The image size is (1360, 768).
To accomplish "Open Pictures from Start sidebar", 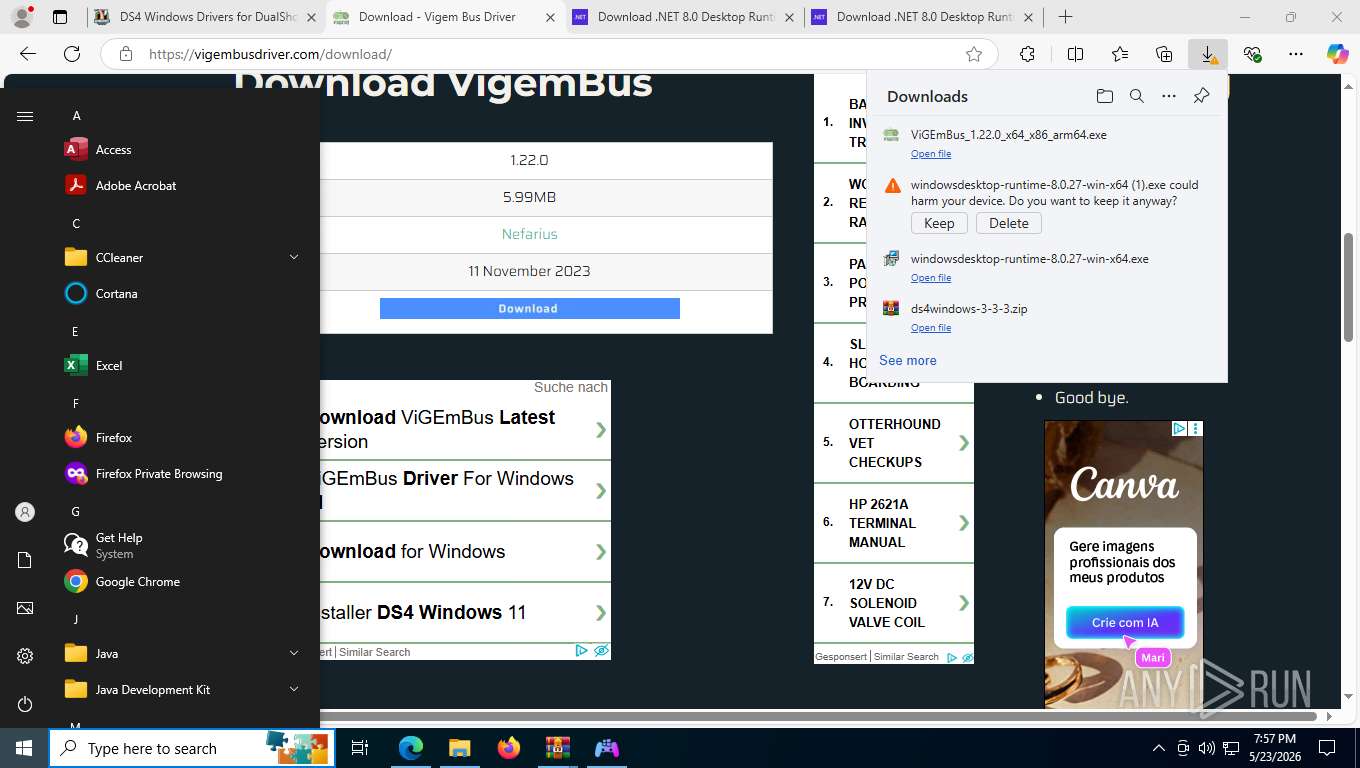I will (25, 608).
